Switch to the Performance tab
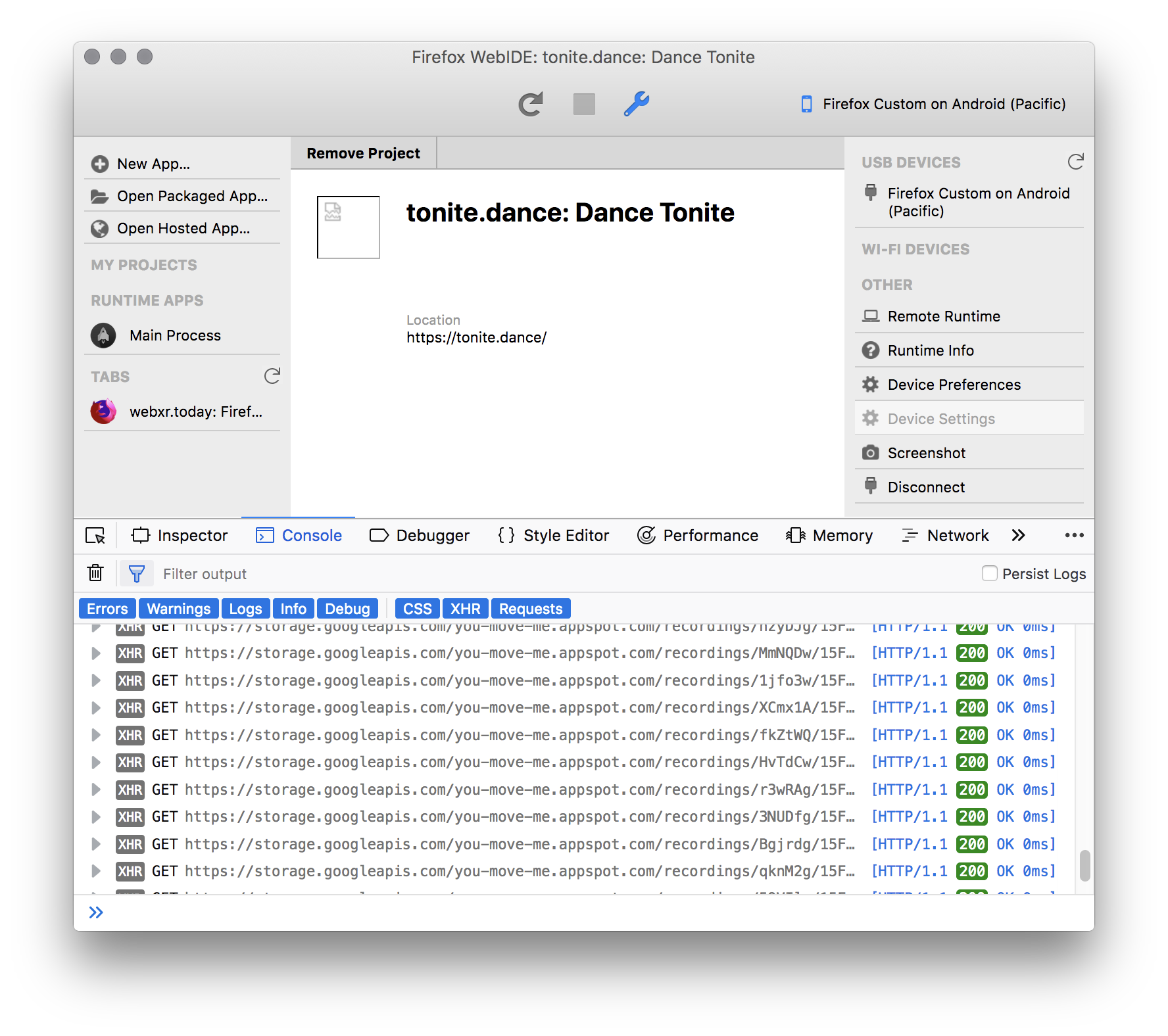This screenshot has width=1168, height=1036. tap(698, 536)
